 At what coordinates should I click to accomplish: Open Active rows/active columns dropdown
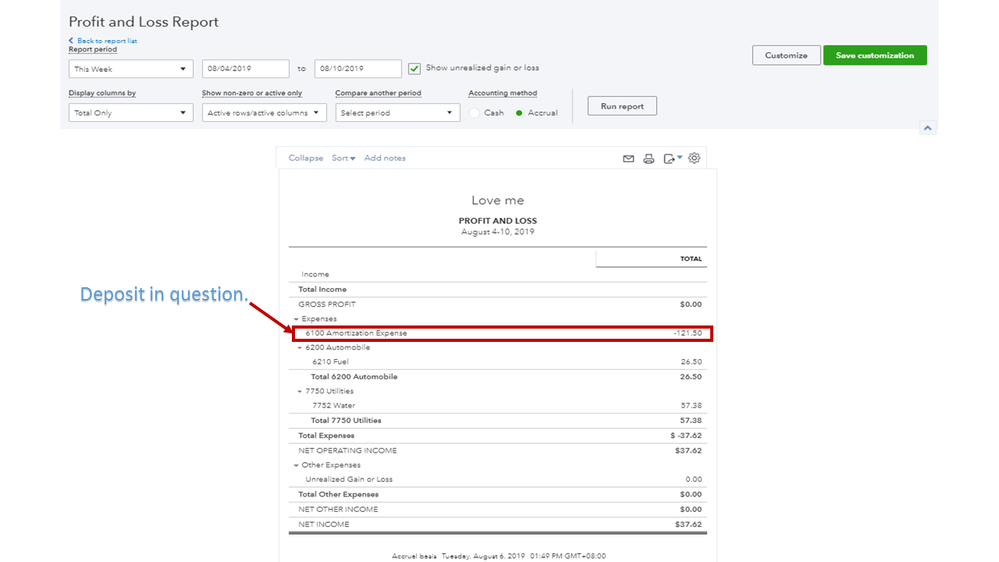pyautogui.click(x=264, y=113)
